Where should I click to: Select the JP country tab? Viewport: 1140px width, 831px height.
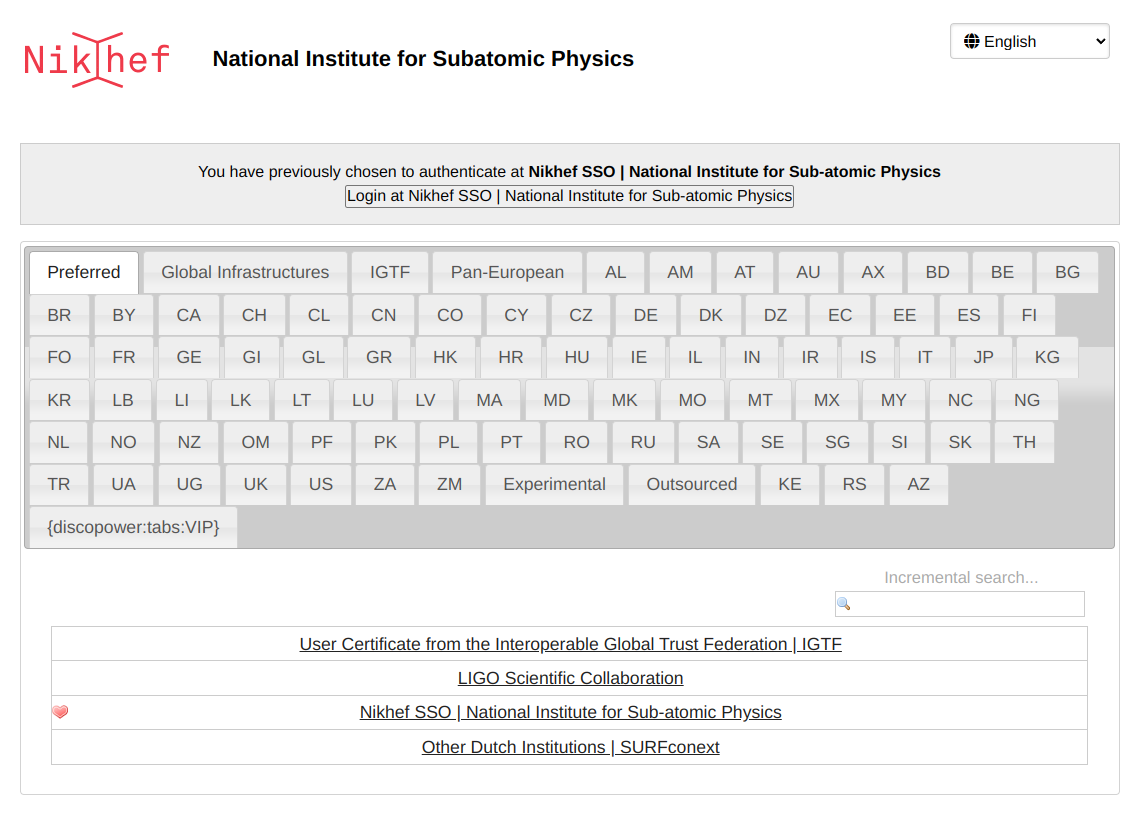983,358
